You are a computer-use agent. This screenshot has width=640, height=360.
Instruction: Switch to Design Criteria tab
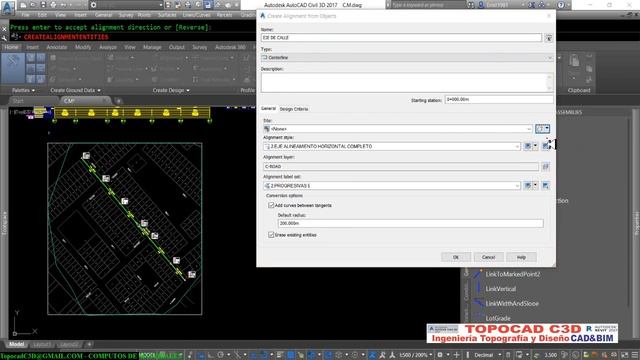[294, 109]
